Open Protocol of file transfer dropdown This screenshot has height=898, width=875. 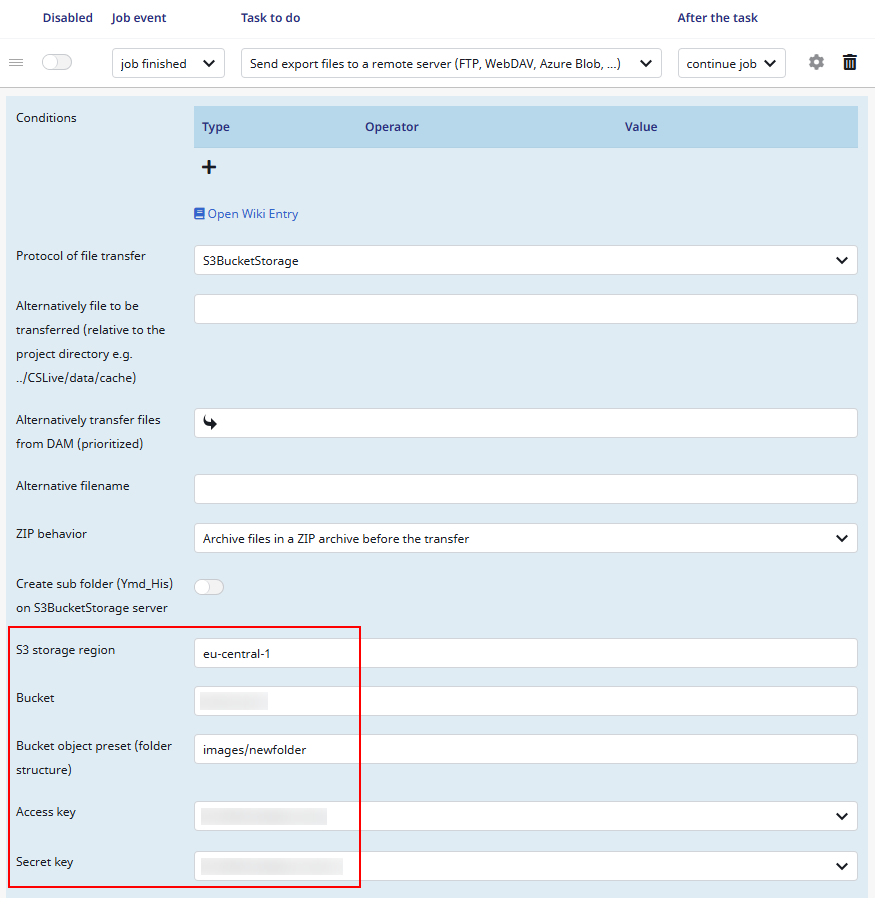coord(525,261)
